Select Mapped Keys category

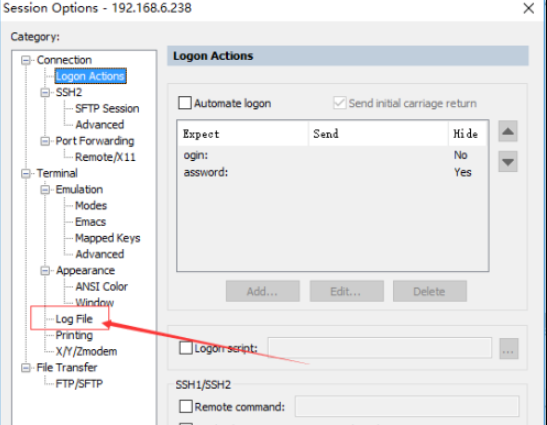pyautogui.click(x=108, y=238)
